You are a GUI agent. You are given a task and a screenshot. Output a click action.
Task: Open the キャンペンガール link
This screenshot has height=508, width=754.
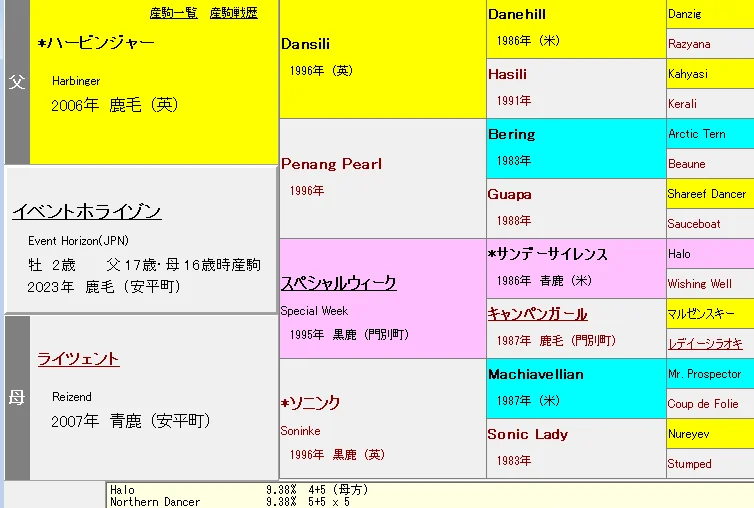537,314
